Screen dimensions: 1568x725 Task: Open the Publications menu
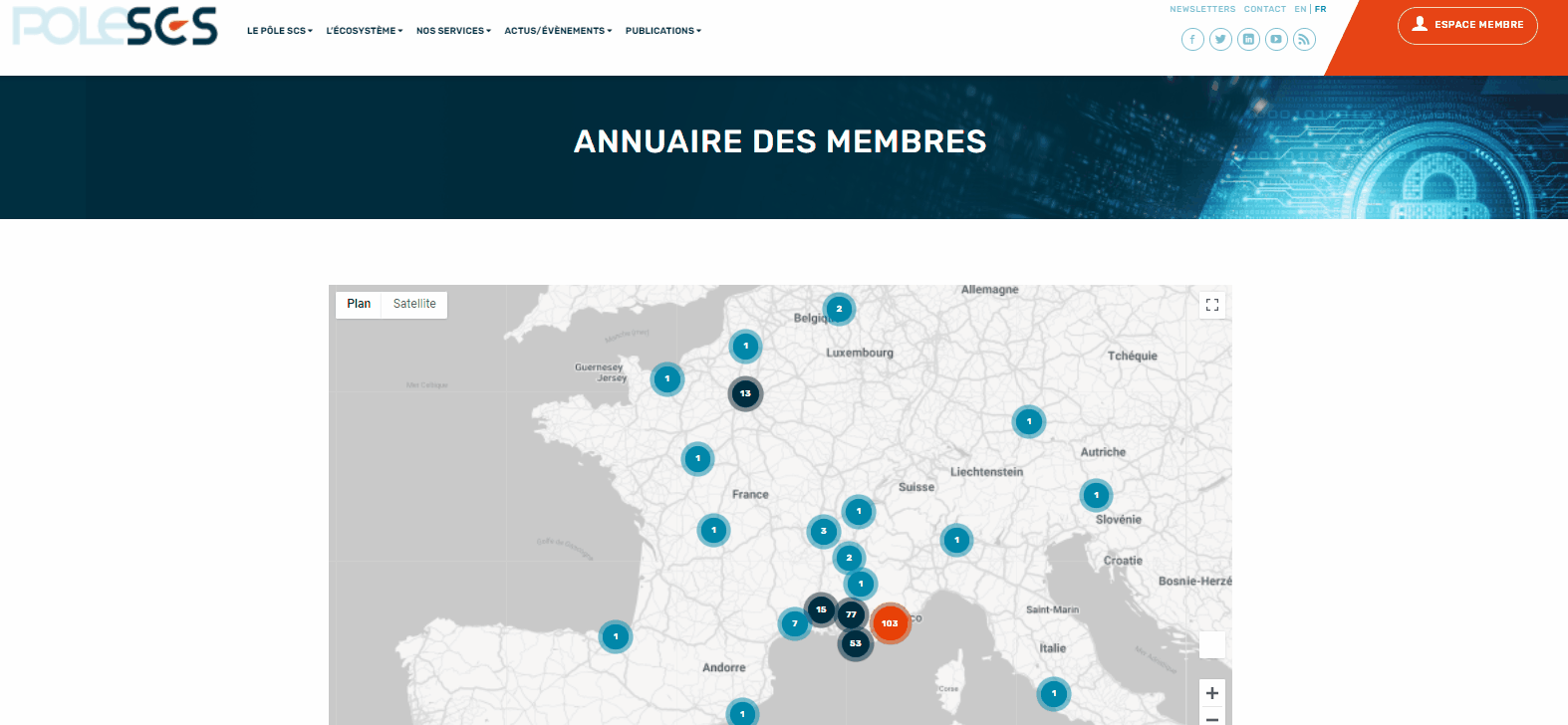662,31
